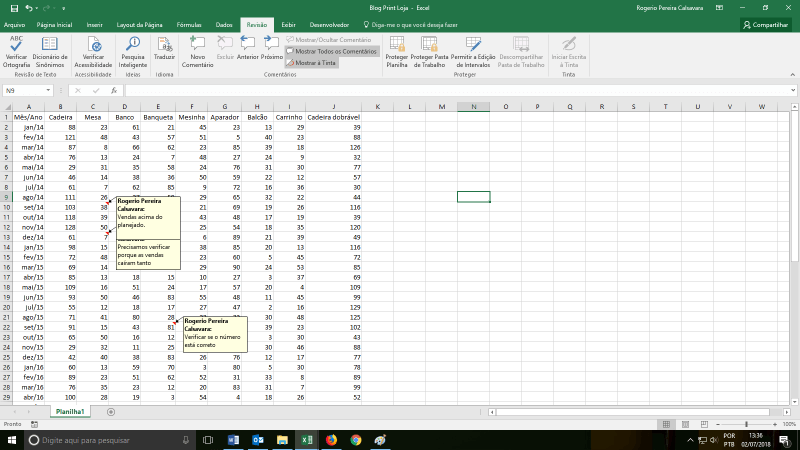
Task: Toggle Mostrar Todos os Comentários
Action: [331, 50]
